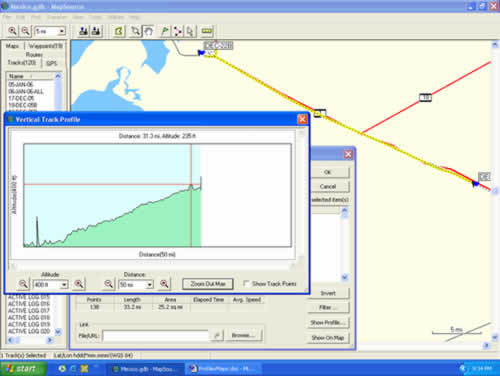500x376 pixels.
Task: Select the distance measure ruler tool
Action: (x=207, y=31)
